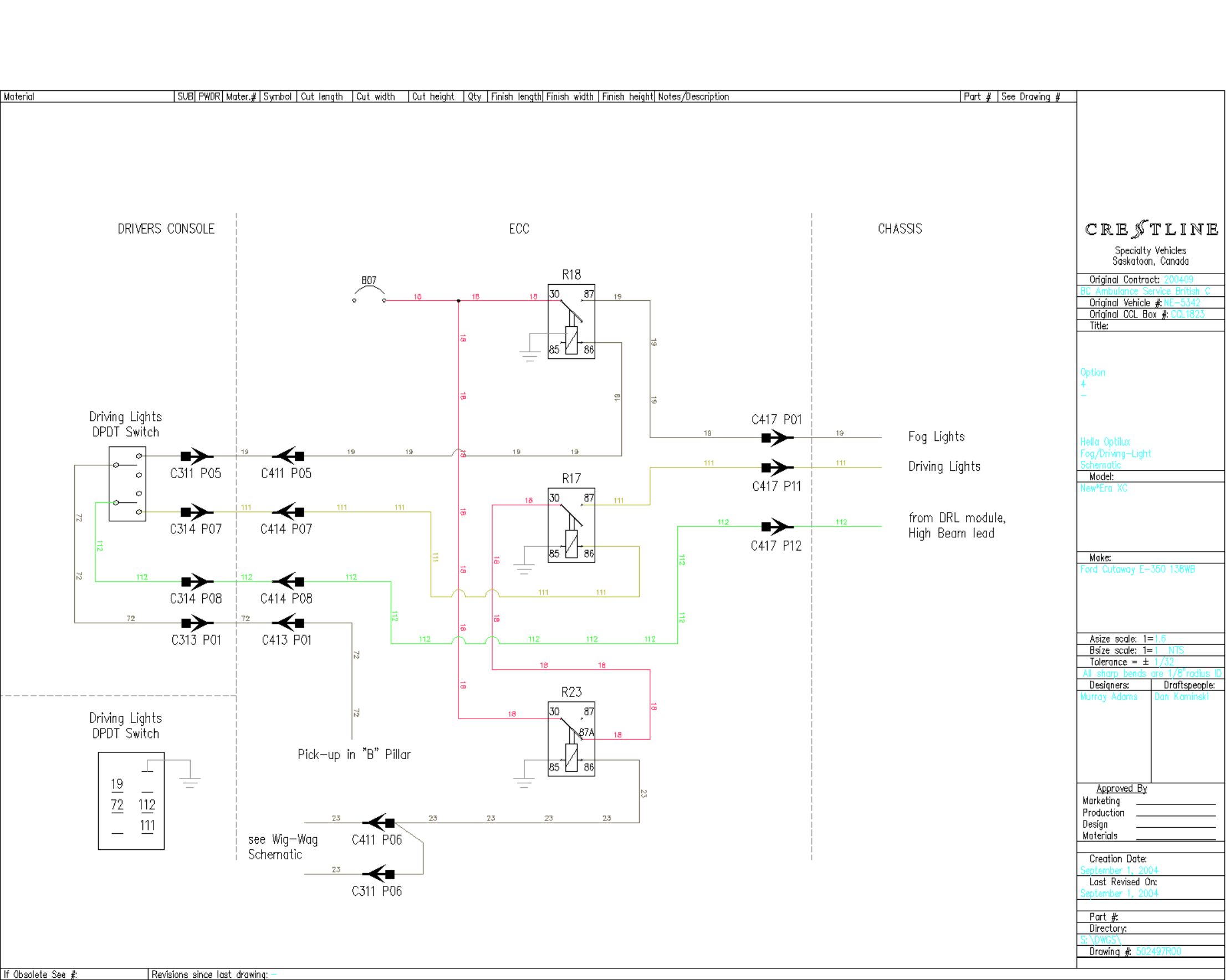This screenshot has width=1226, height=980.
Task: Select the R18 relay symbol
Action: (571, 322)
